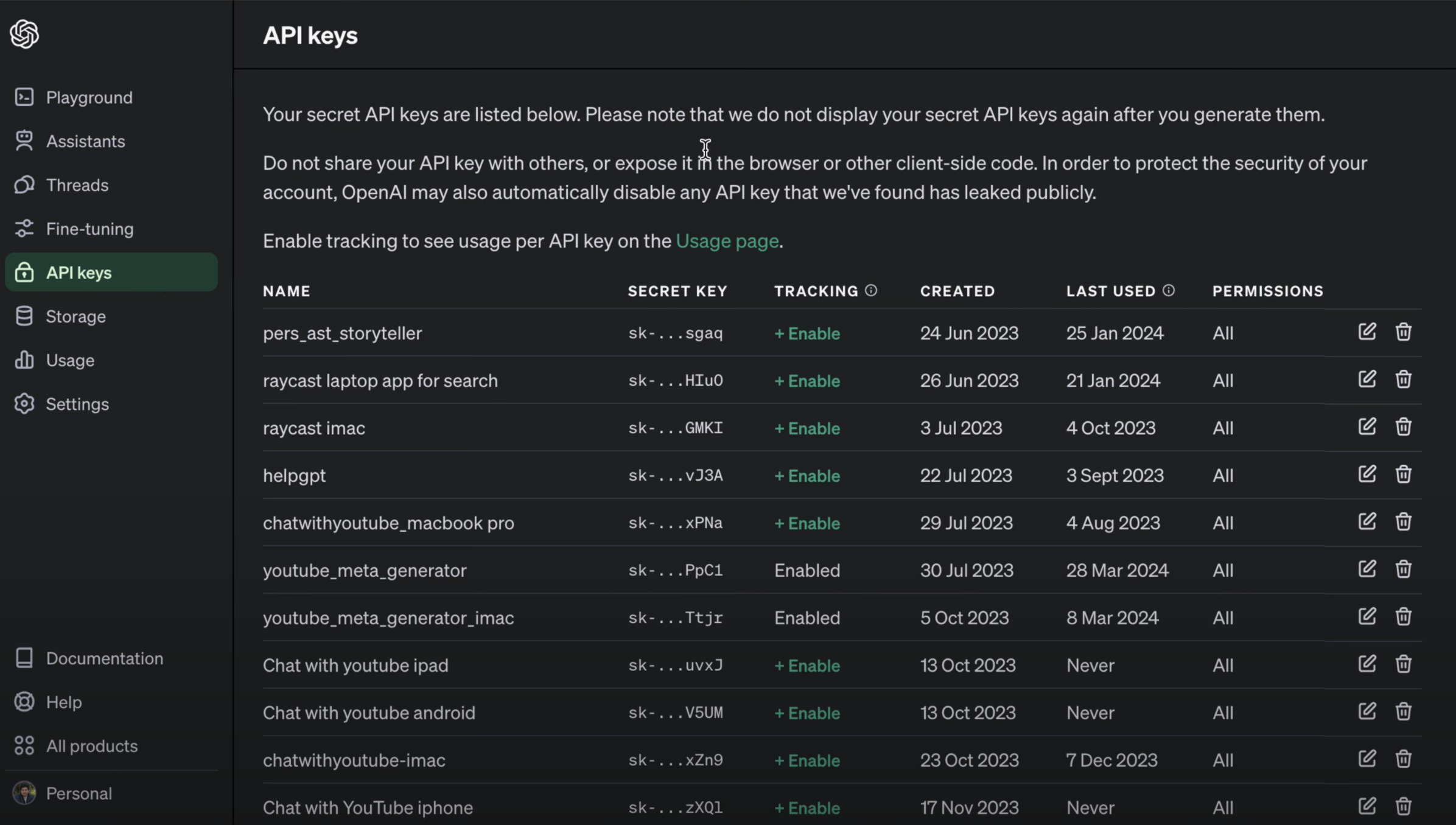The image size is (1456, 825).
Task: Edit the youtube_meta_generator key
Action: [x=1367, y=569]
